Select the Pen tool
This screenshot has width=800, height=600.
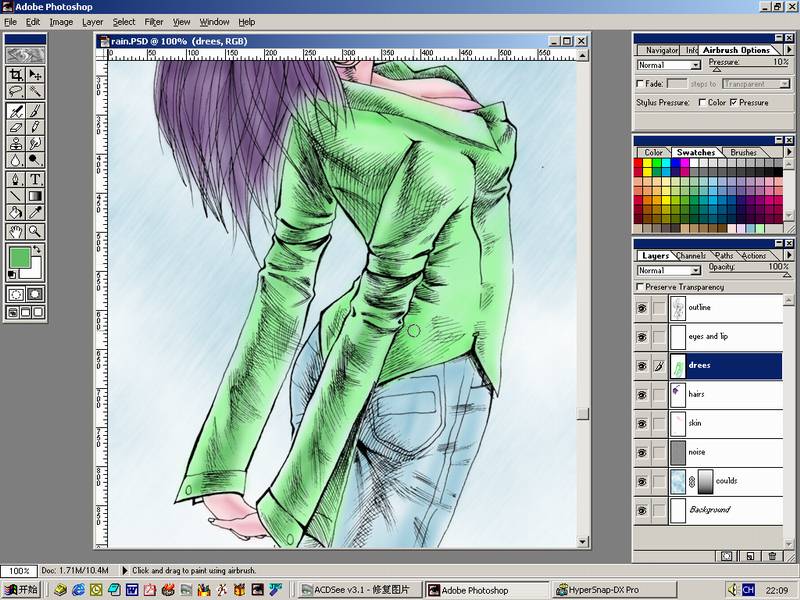(x=16, y=179)
